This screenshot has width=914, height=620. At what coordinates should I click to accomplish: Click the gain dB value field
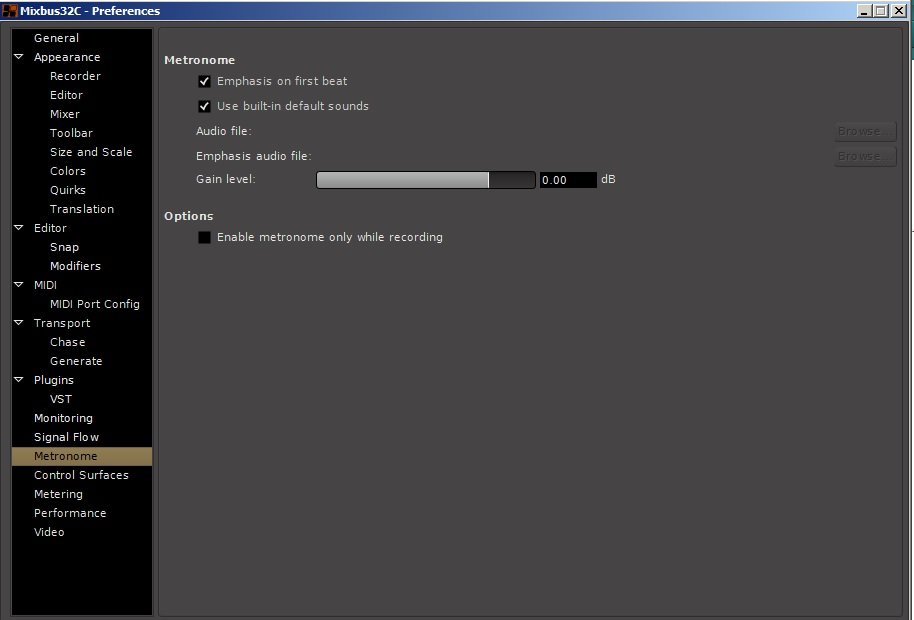tap(568, 180)
